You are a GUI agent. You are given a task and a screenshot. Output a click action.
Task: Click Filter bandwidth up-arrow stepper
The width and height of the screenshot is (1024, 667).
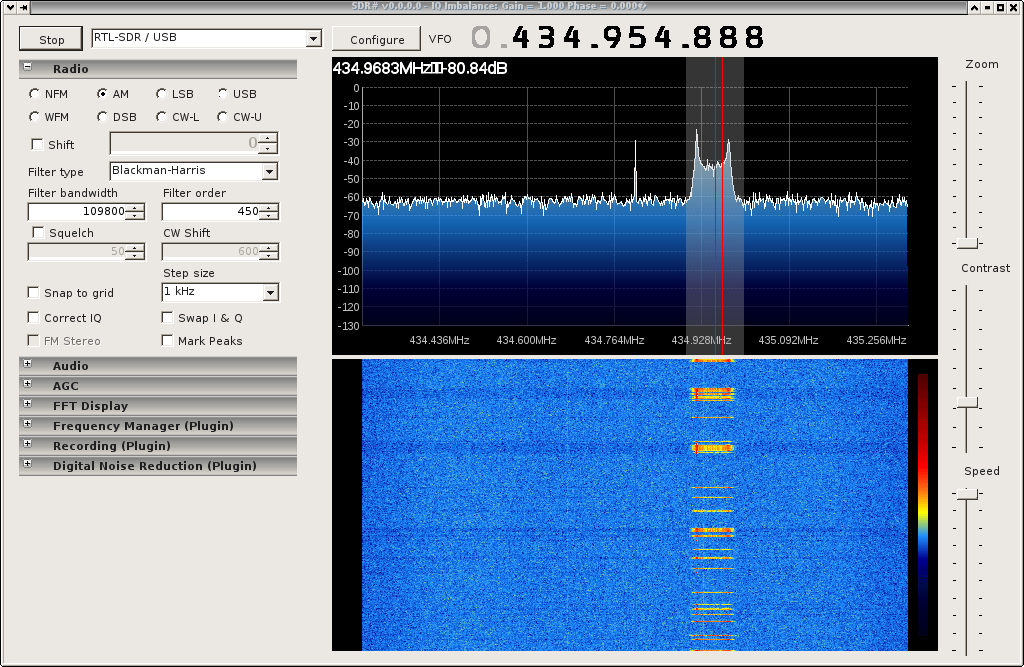[134, 208]
